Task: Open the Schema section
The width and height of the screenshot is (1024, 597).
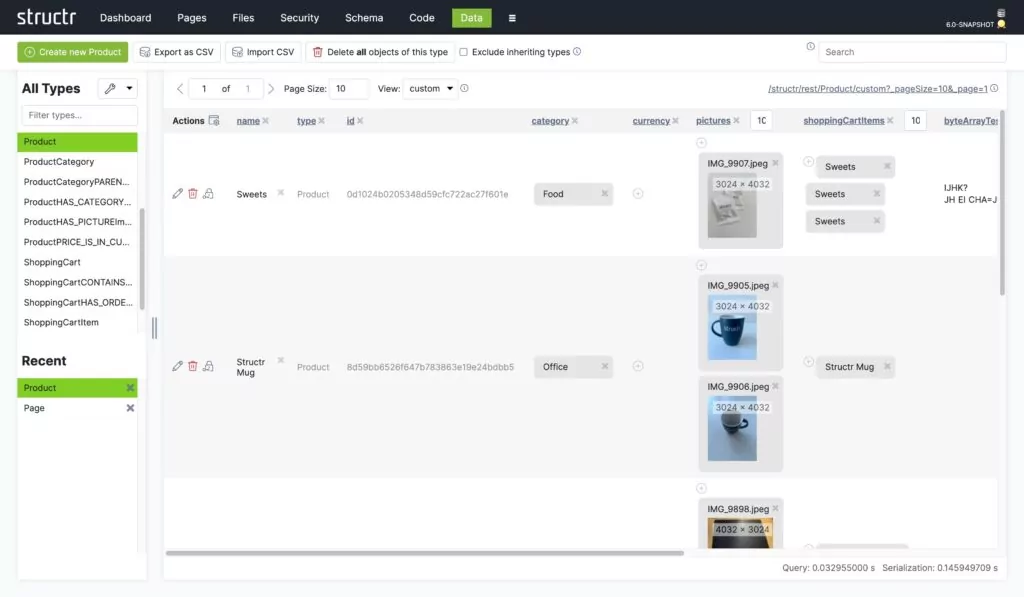Action: coord(364,18)
